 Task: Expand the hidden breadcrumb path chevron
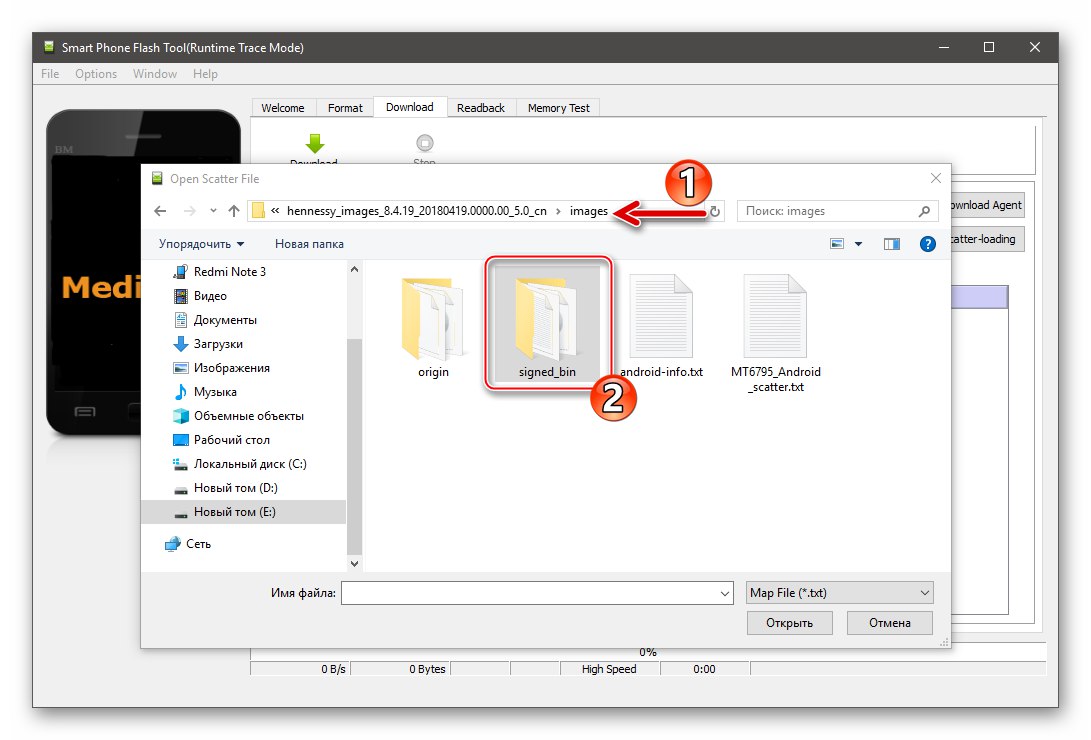276,211
